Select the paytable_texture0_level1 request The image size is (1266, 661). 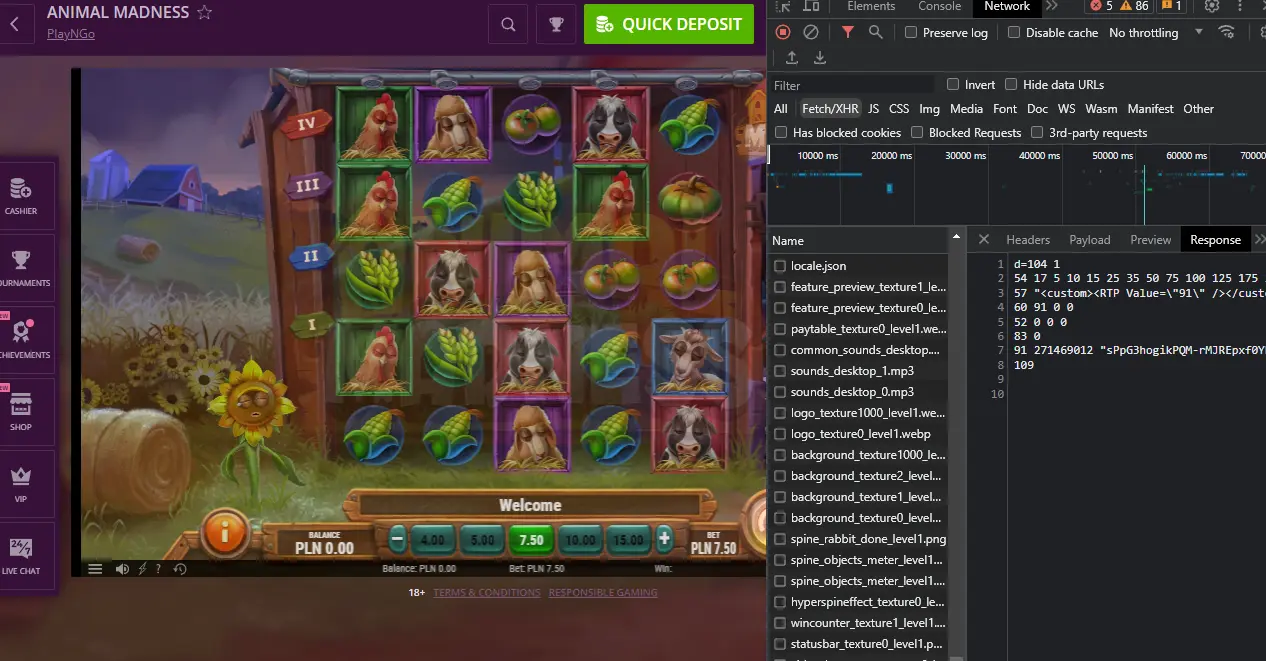(x=867, y=329)
